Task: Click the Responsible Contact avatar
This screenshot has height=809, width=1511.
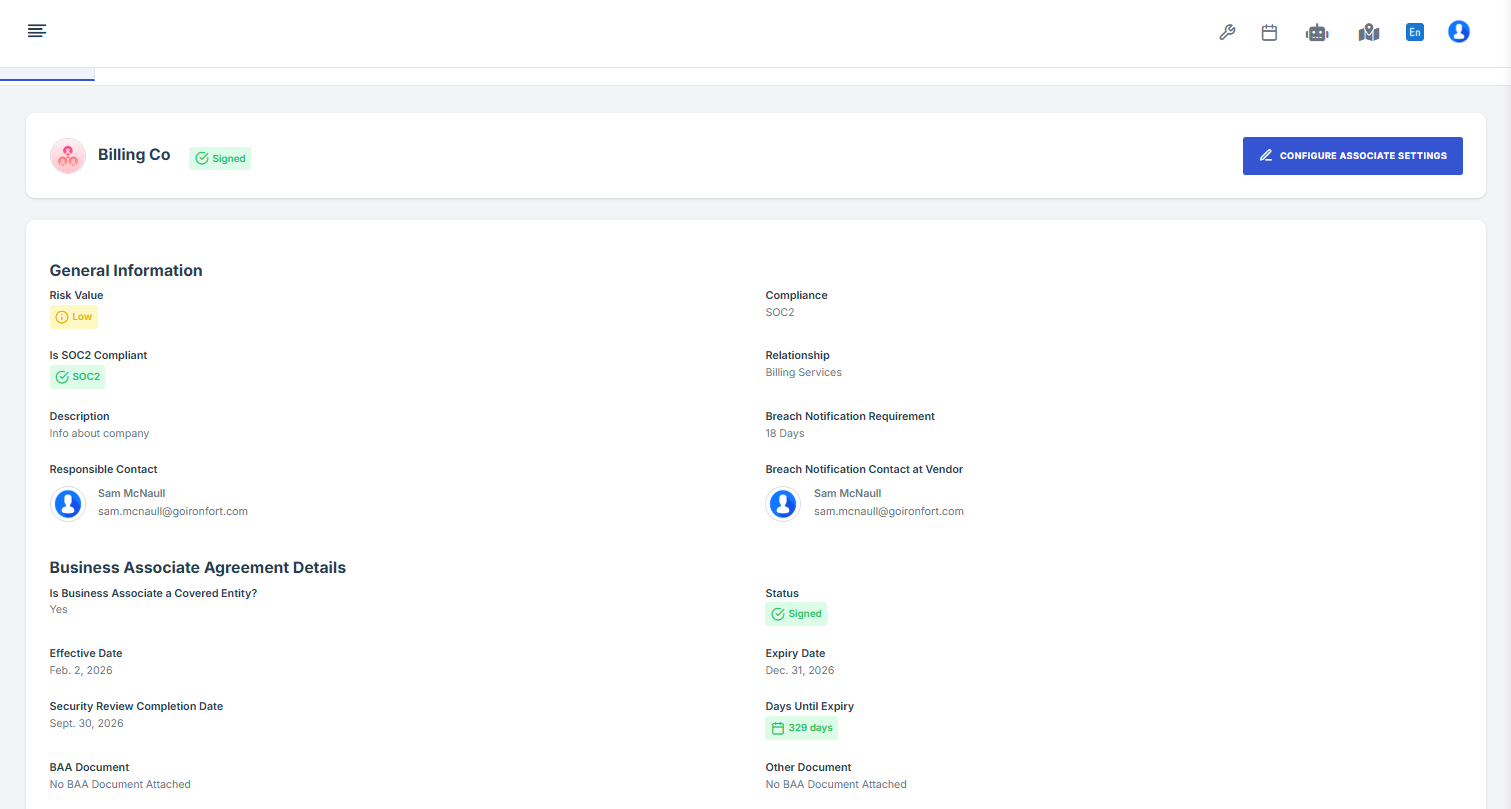Action: (68, 503)
